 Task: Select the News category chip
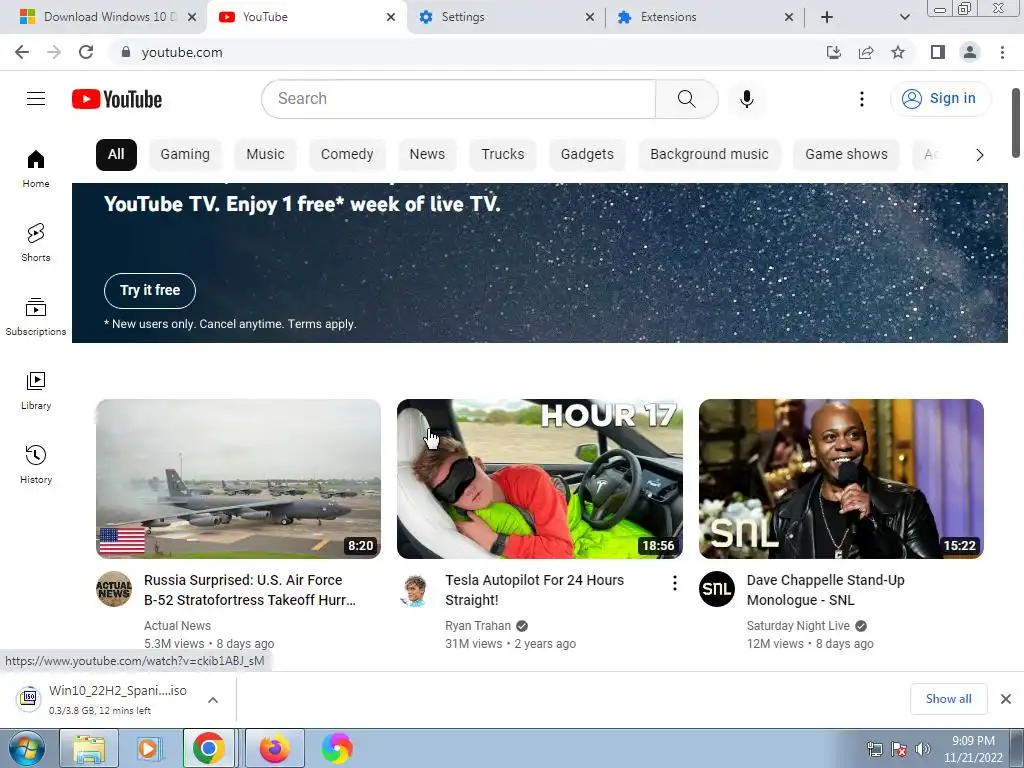pyautogui.click(x=427, y=154)
